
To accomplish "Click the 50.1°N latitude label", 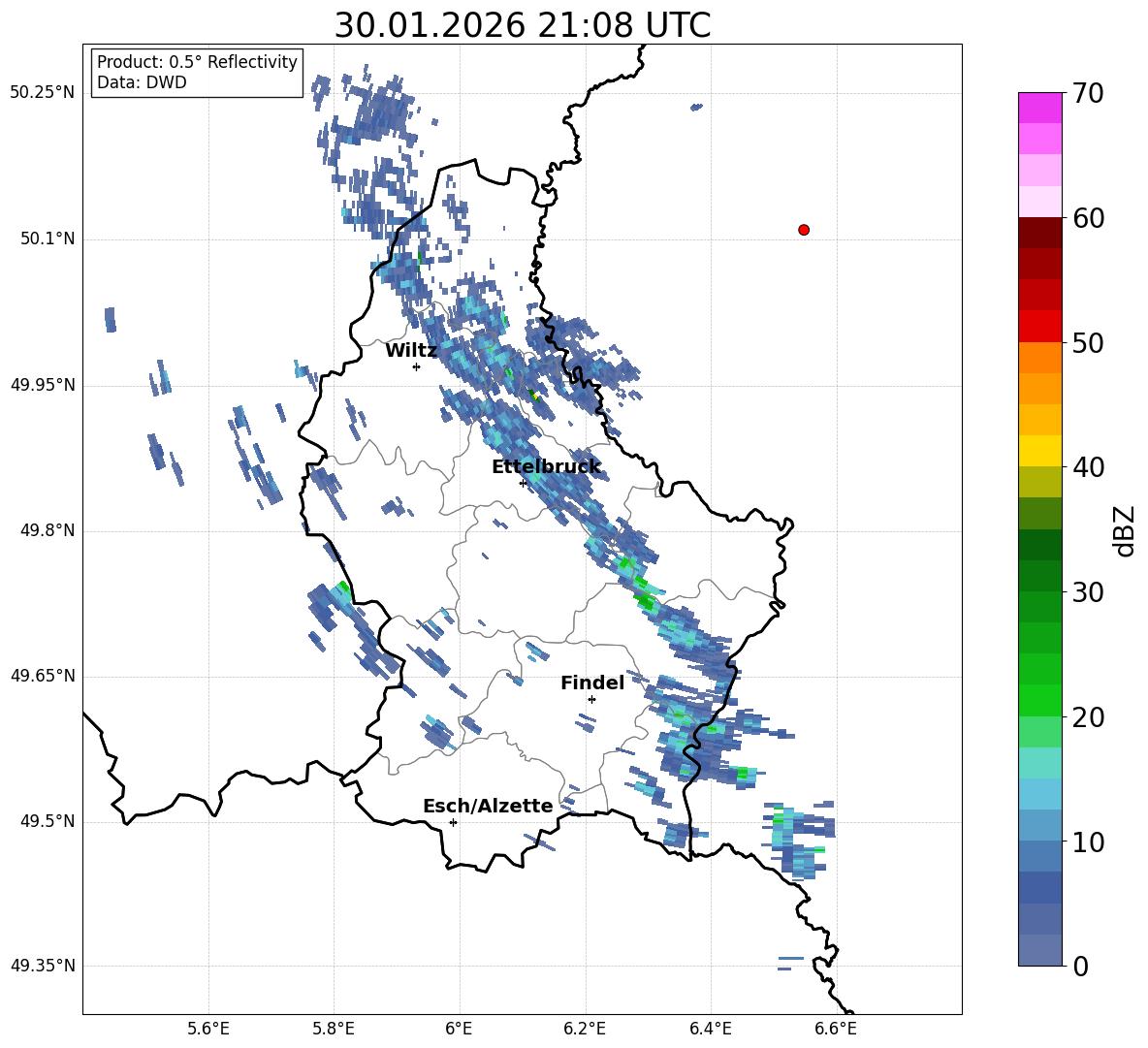I will tap(48, 238).
